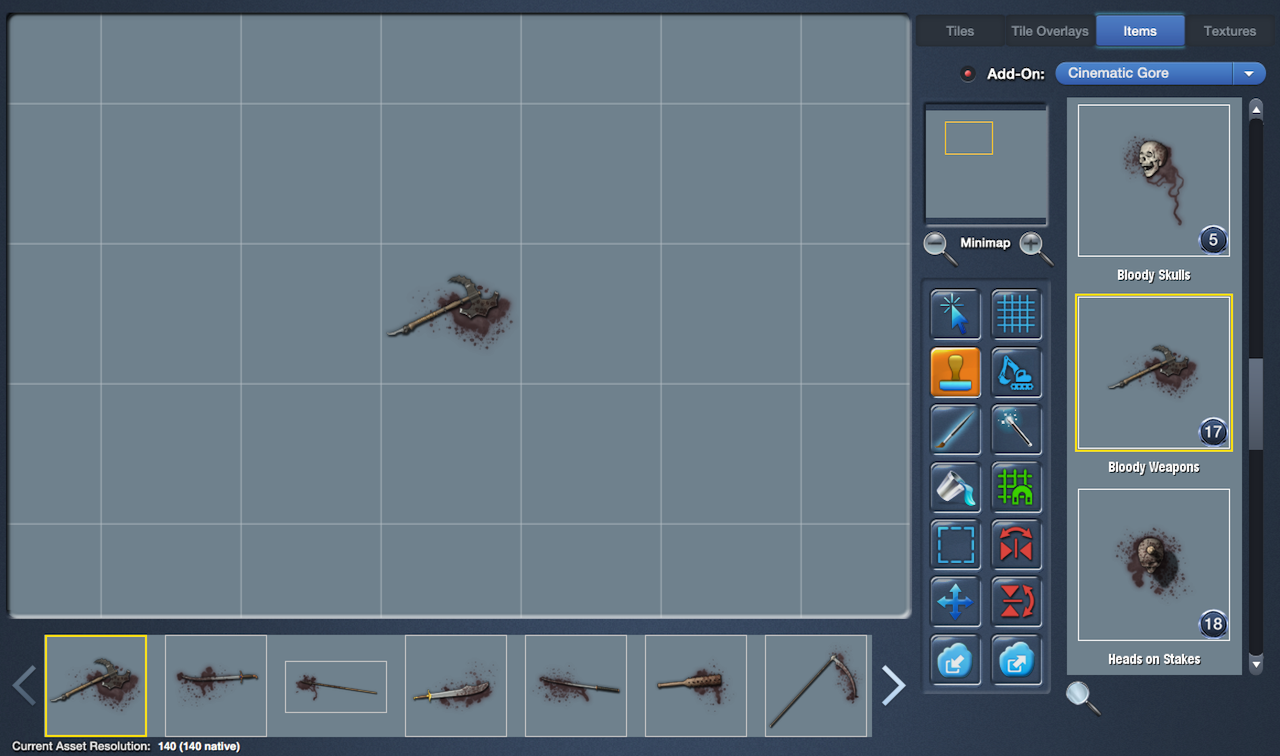Click the Bloody Skulls label
Screen dimensions: 1280x756
coord(1154,275)
